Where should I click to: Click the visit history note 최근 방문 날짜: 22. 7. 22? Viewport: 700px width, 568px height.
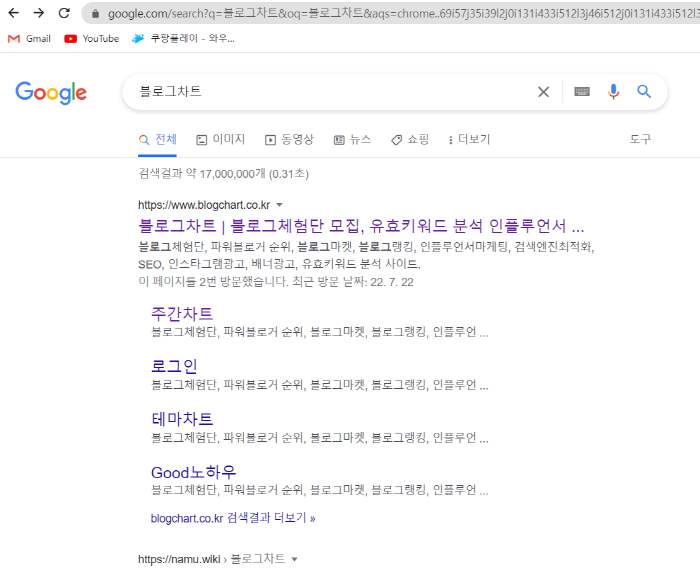[353, 282]
